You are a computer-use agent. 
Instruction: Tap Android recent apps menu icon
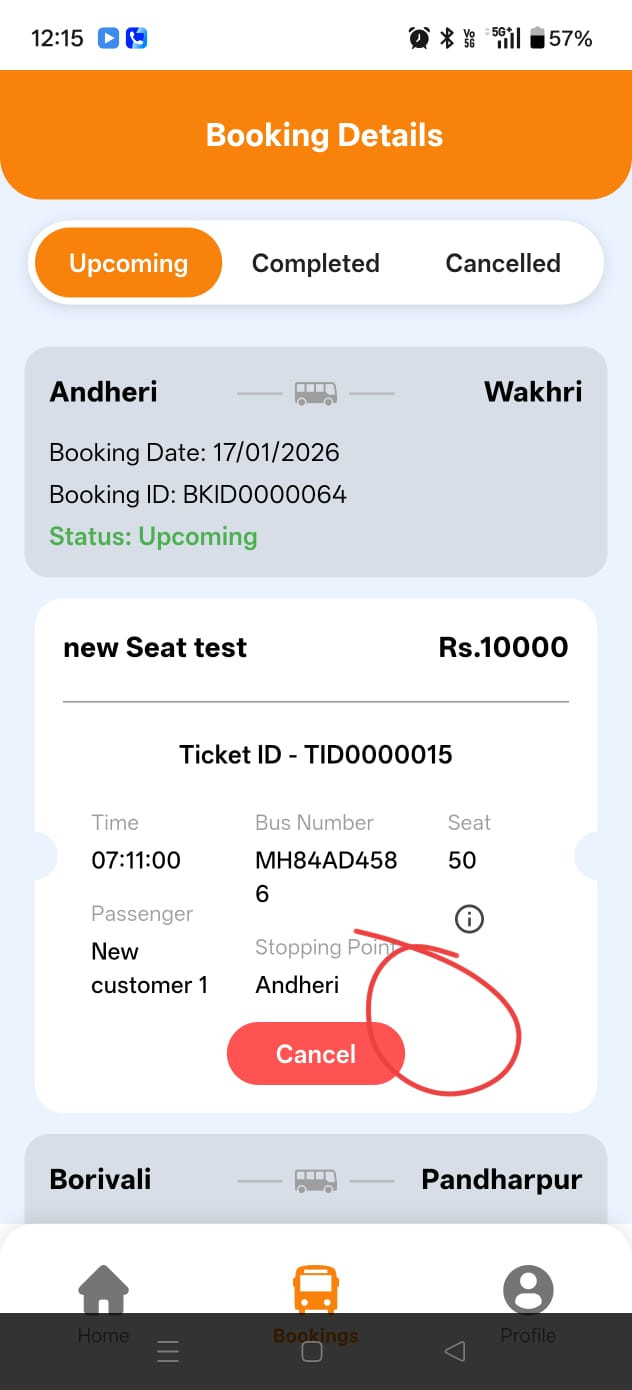tap(168, 1352)
